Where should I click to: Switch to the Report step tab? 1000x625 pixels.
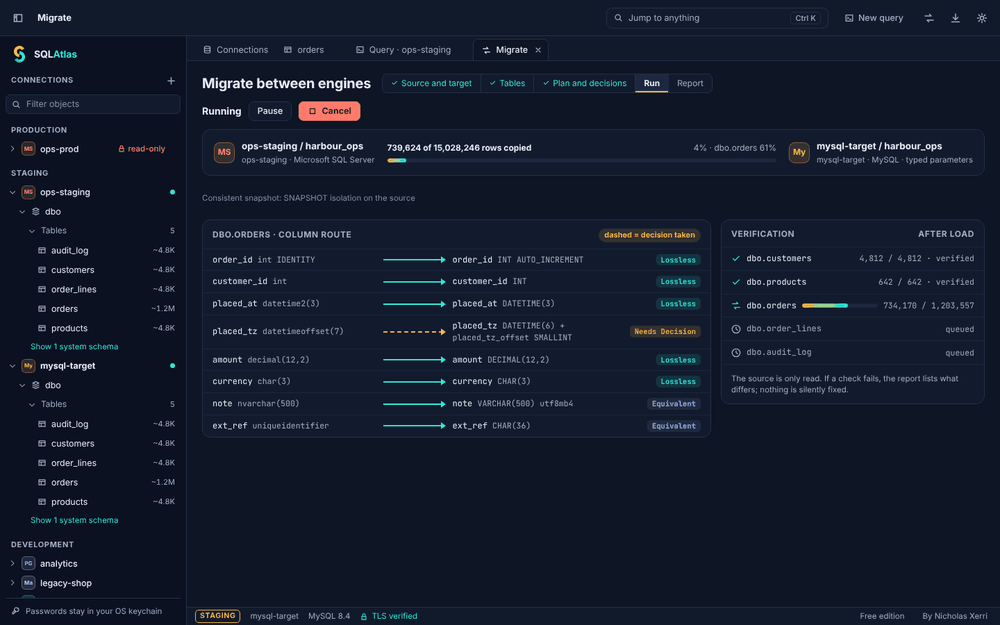point(689,84)
